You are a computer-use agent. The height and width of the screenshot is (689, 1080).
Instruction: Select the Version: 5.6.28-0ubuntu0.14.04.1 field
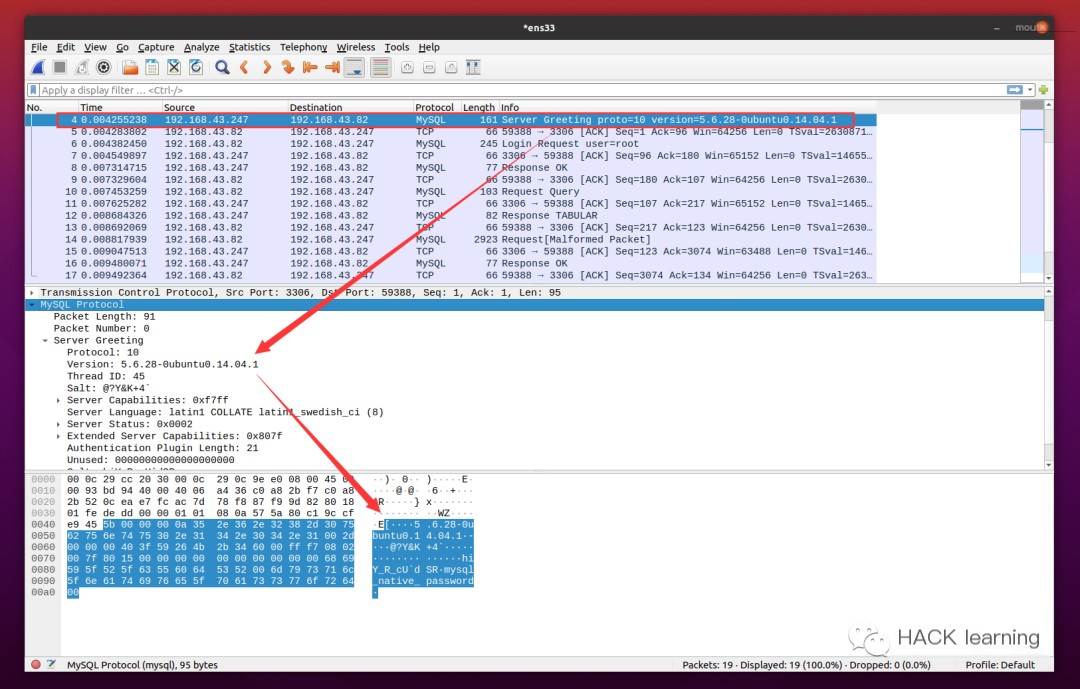tap(163, 364)
